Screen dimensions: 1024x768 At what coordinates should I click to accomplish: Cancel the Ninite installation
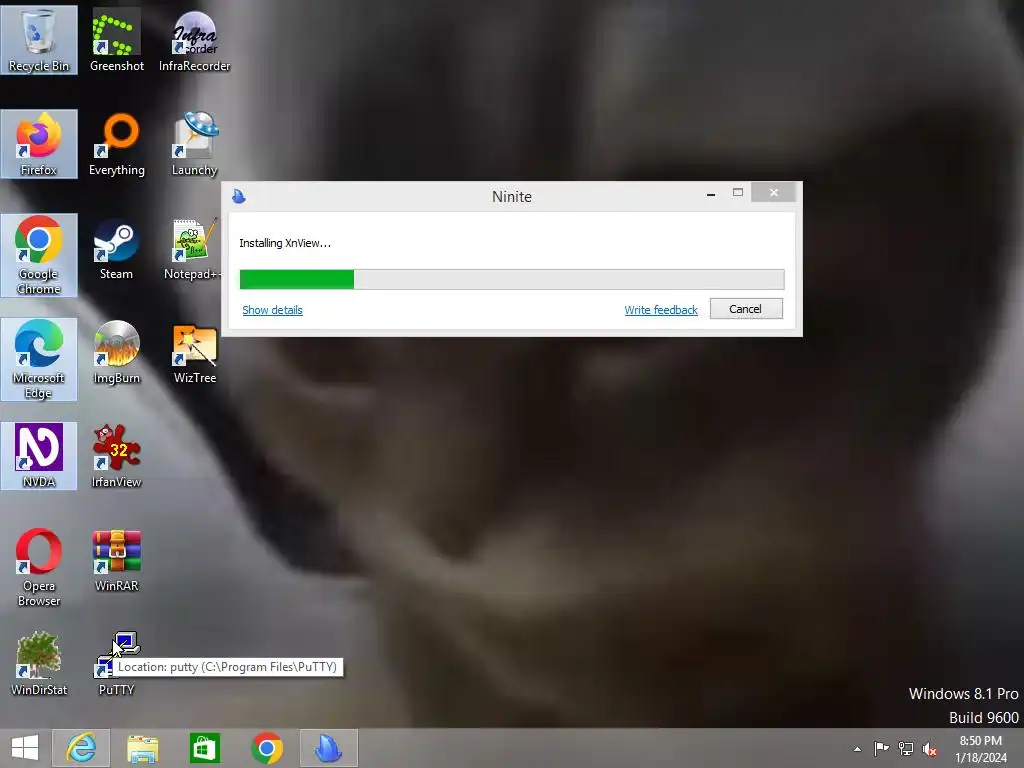746,309
